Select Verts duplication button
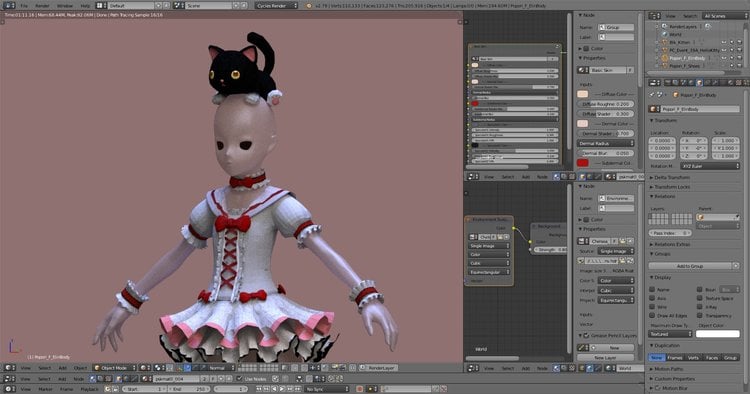750x394 pixels. [x=694, y=358]
